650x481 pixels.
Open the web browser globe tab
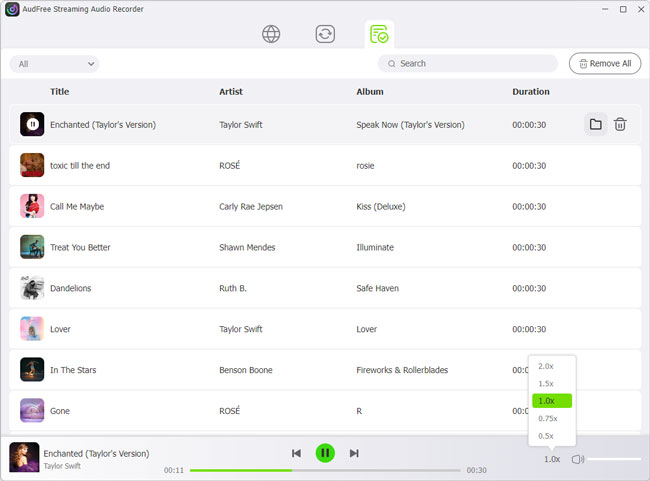point(271,34)
